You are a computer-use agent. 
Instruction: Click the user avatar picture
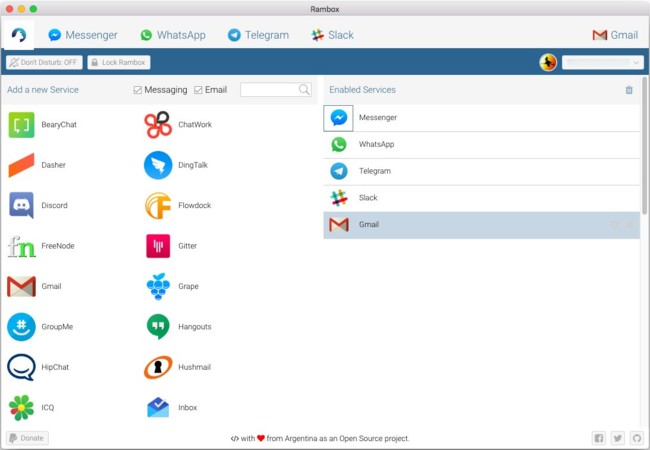[x=548, y=63]
